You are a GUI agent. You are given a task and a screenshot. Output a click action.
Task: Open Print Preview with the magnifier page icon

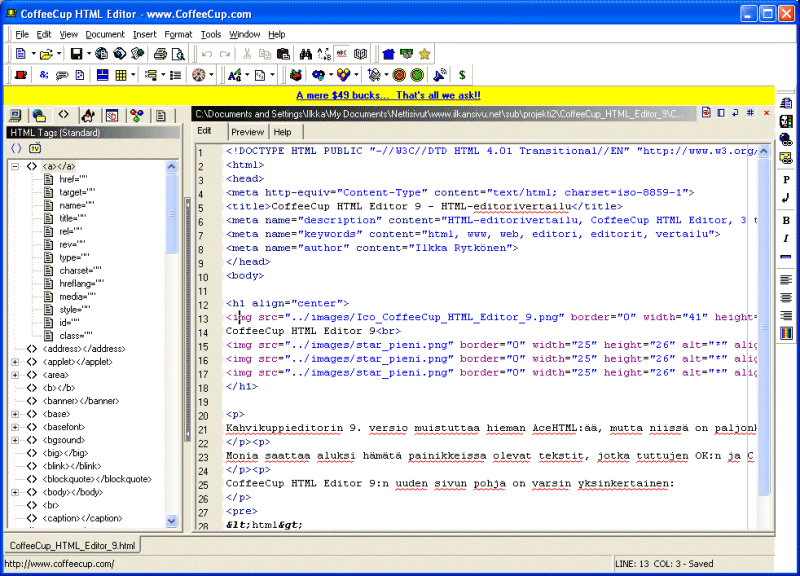178,54
